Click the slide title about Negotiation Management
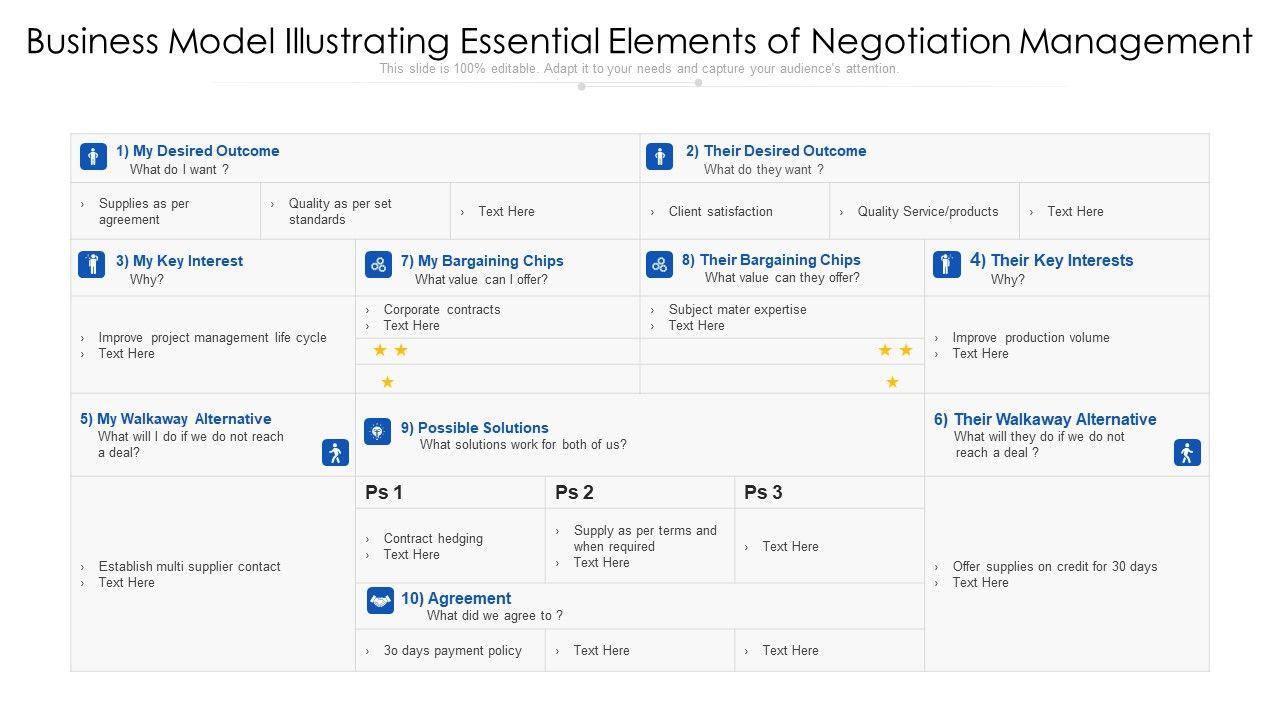 639,42
